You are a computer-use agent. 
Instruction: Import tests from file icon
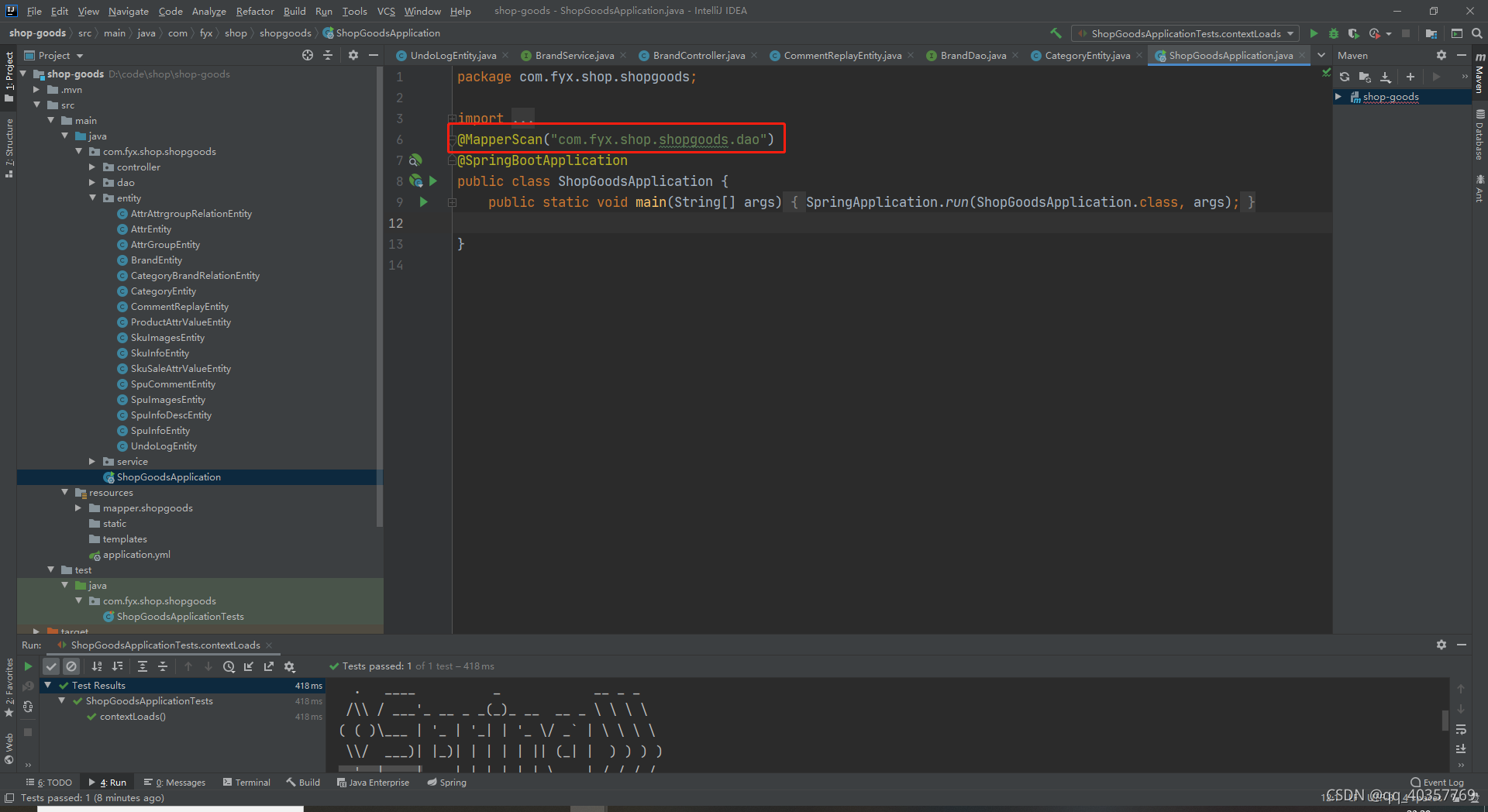point(249,666)
